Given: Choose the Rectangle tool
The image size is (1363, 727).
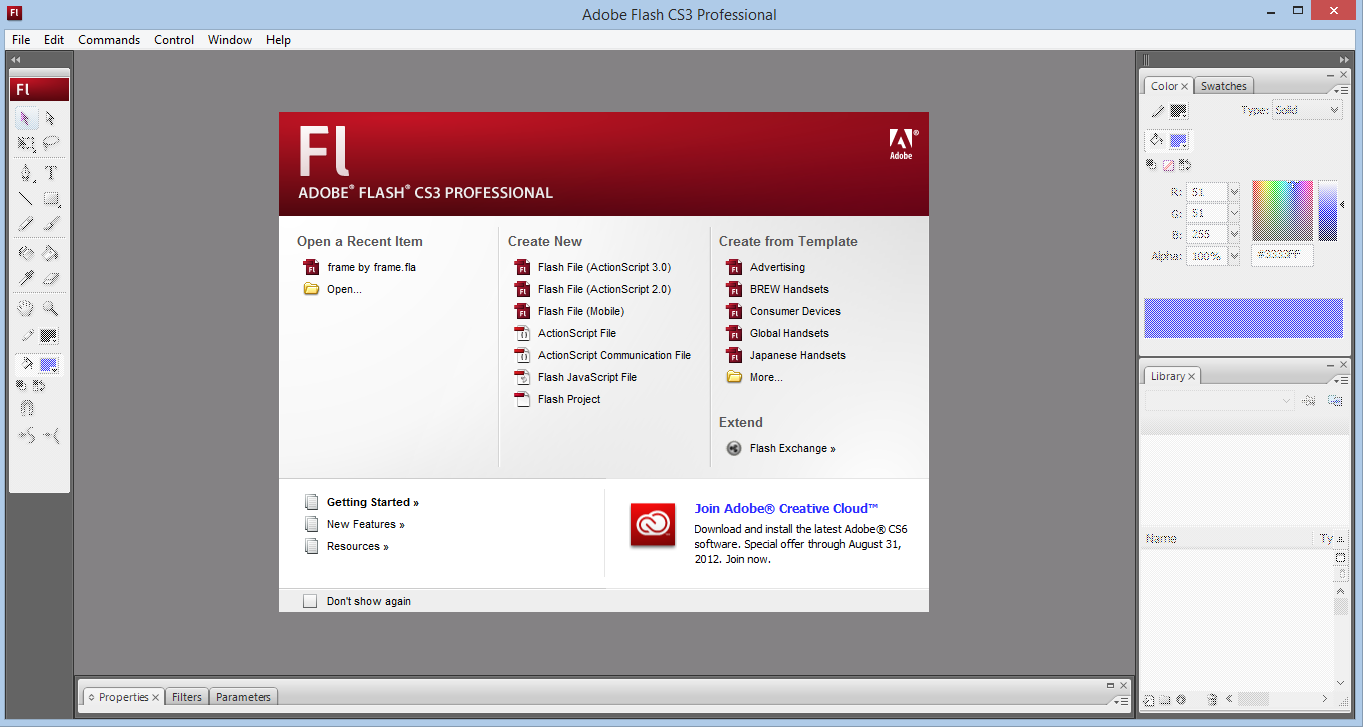Looking at the screenshot, I should pos(50,198).
